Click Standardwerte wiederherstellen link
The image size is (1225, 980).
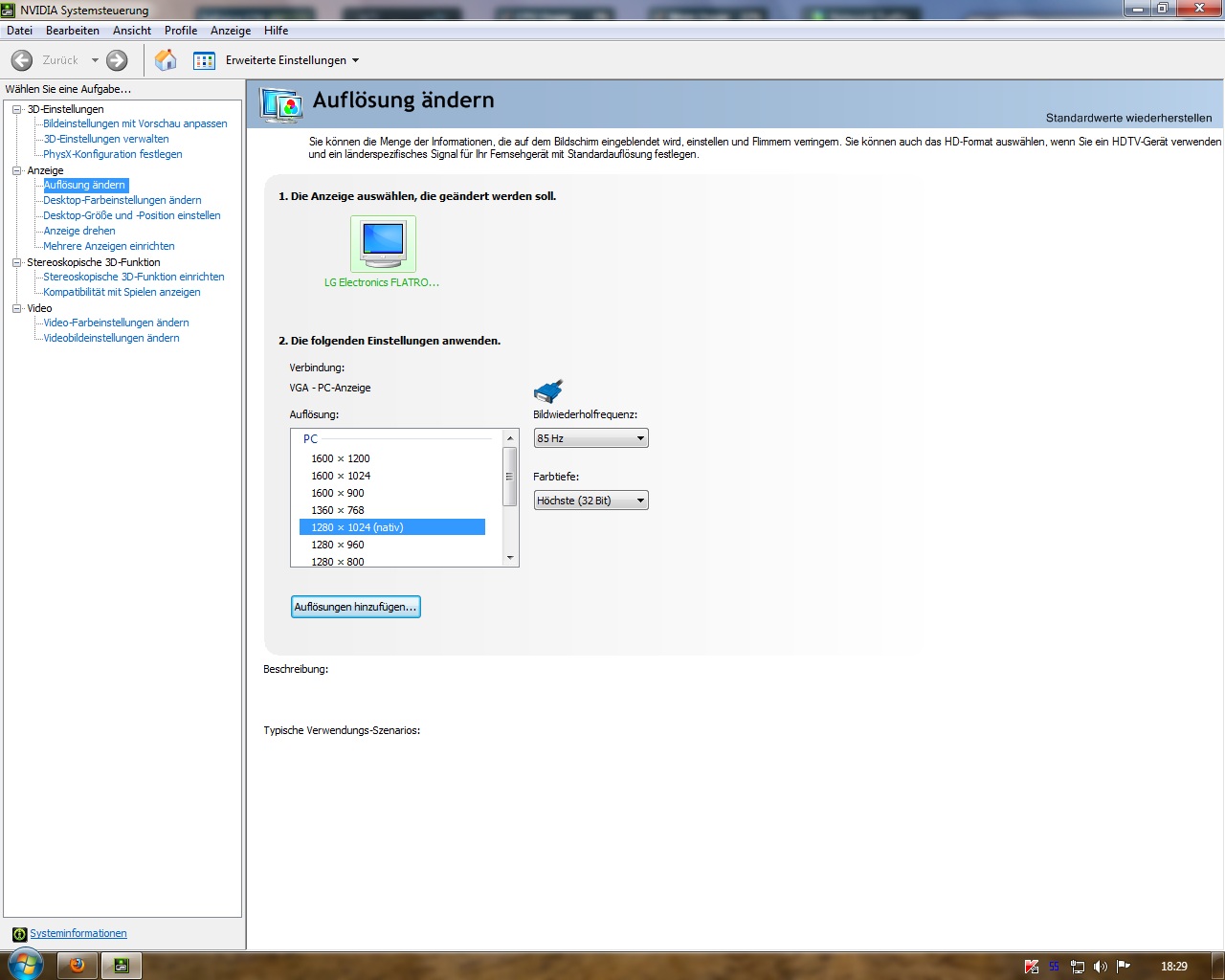[x=1128, y=118]
